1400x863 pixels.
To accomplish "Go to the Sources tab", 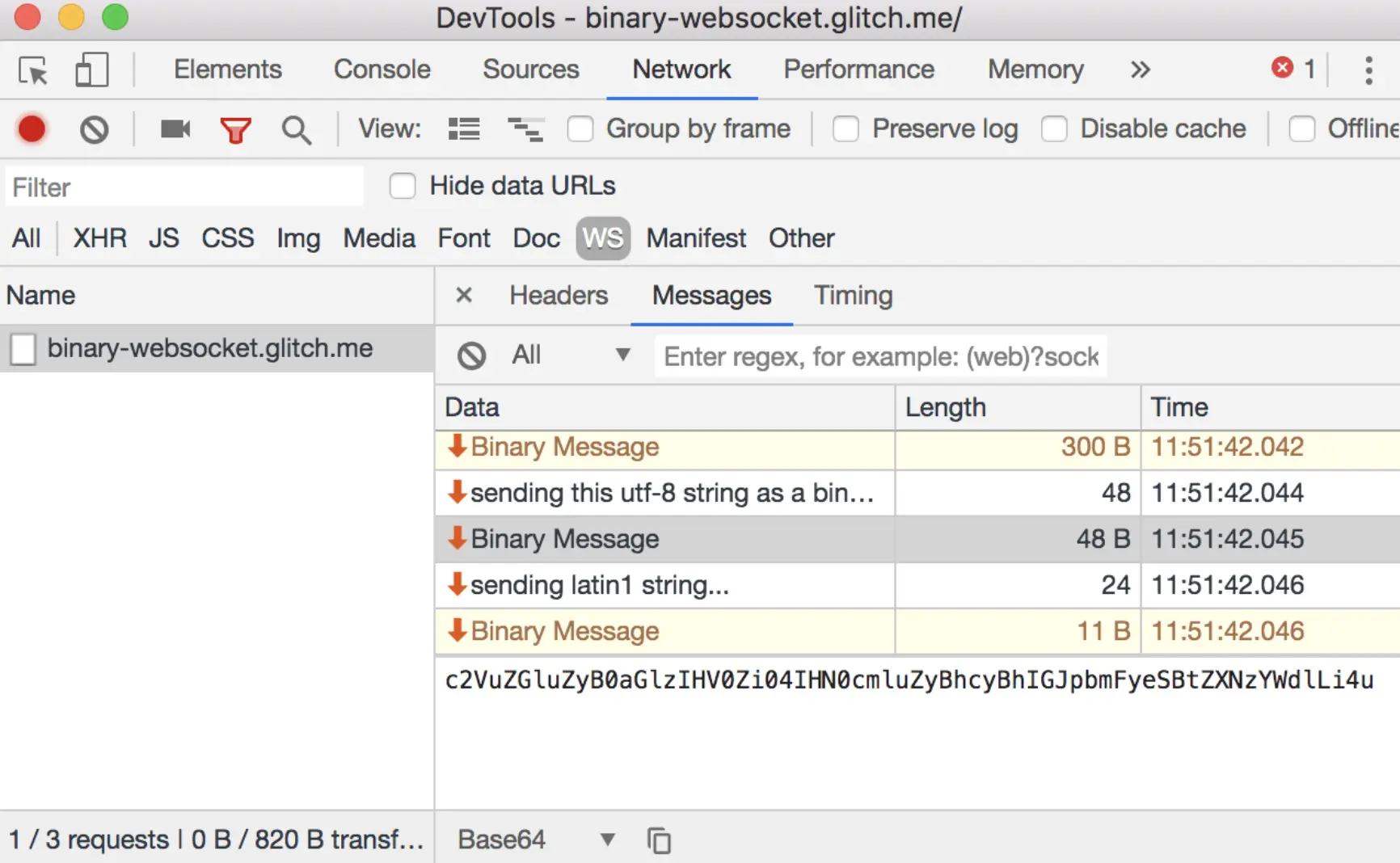I will 531,69.
